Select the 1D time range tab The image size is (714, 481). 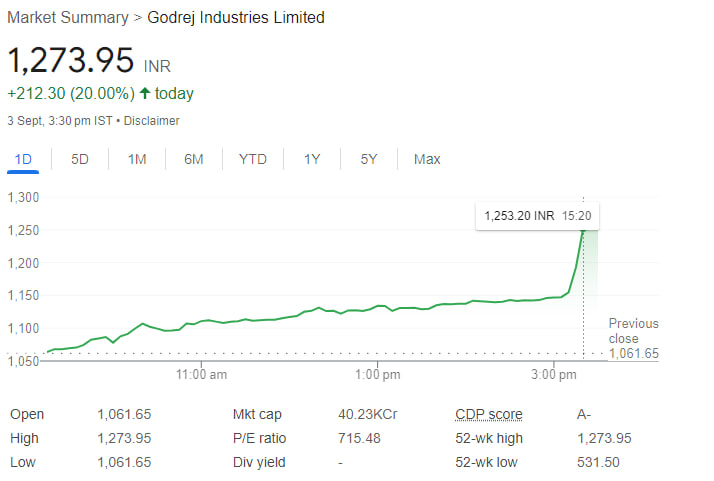point(23,159)
